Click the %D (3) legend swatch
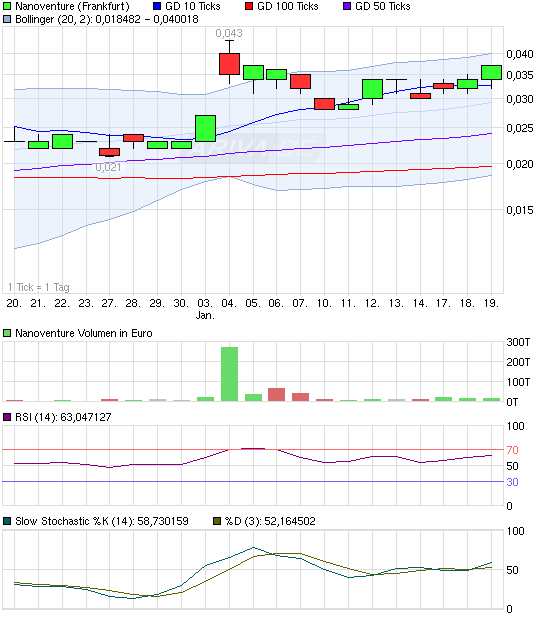The height and width of the screenshot is (631, 545). (217, 522)
